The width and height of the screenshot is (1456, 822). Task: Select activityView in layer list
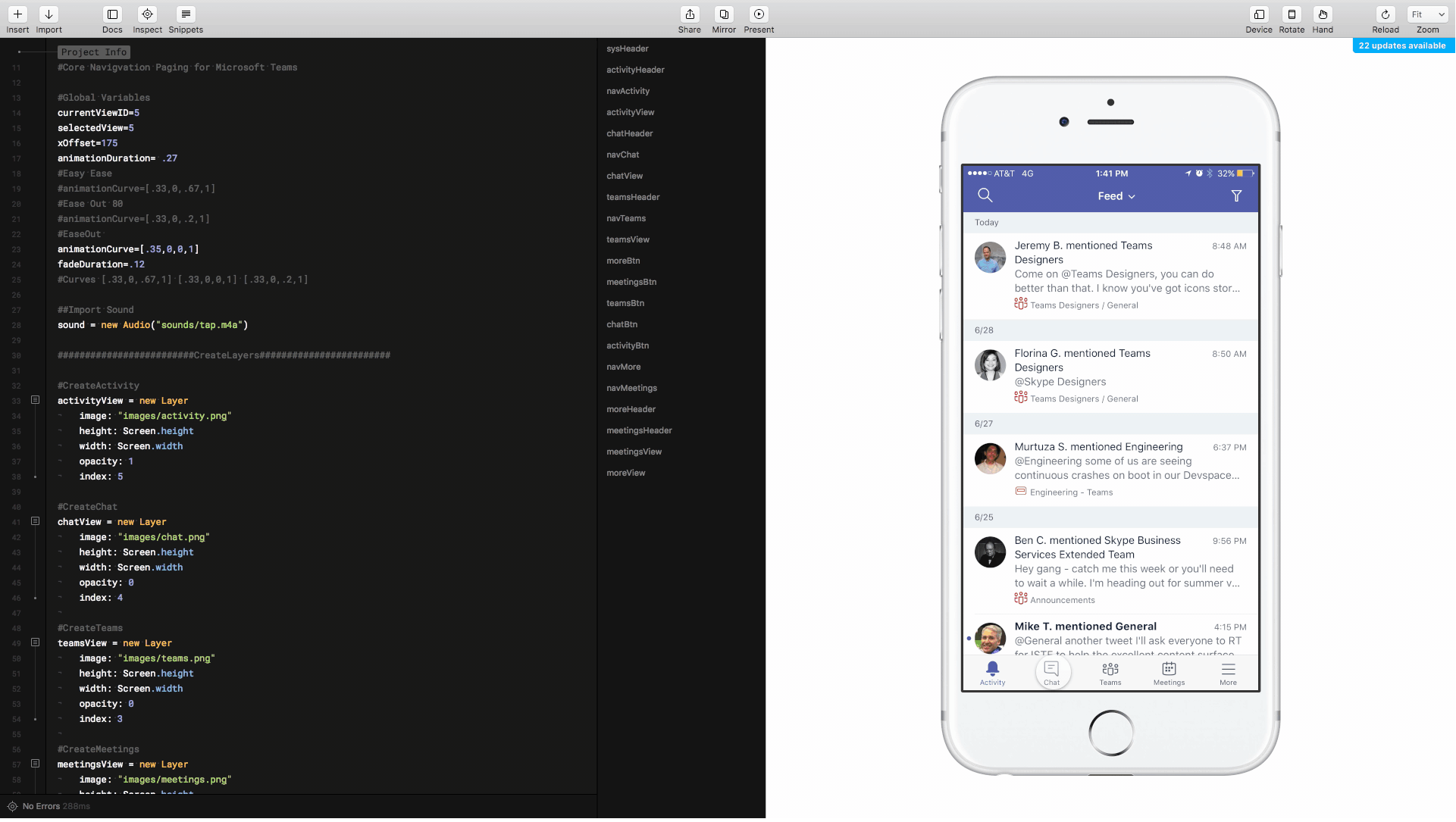(x=630, y=112)
